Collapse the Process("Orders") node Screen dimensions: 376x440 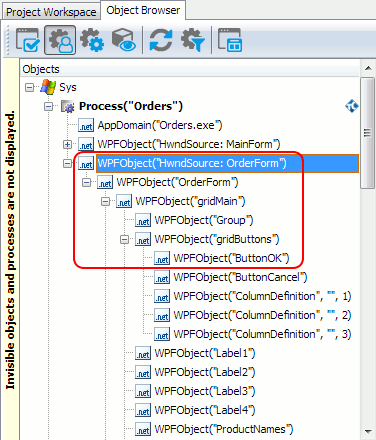coord(49,106)
